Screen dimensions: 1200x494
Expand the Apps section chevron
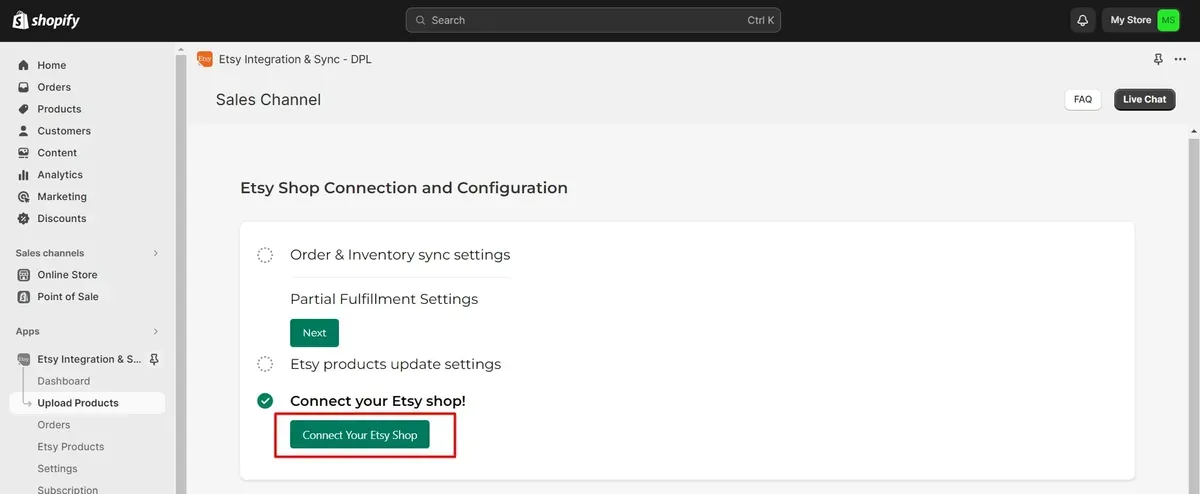155,331
